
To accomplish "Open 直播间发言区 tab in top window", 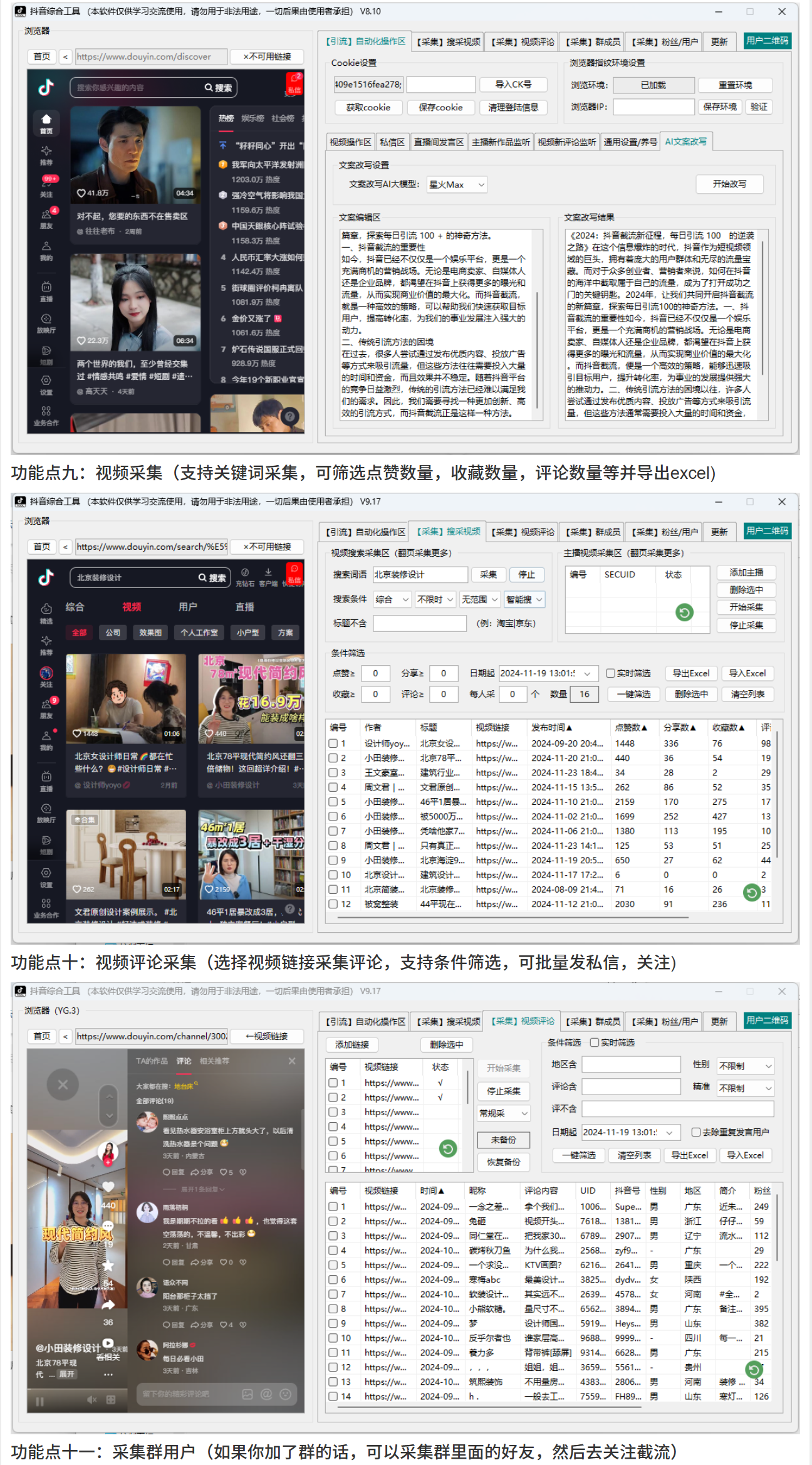I will tap(439, 142).
